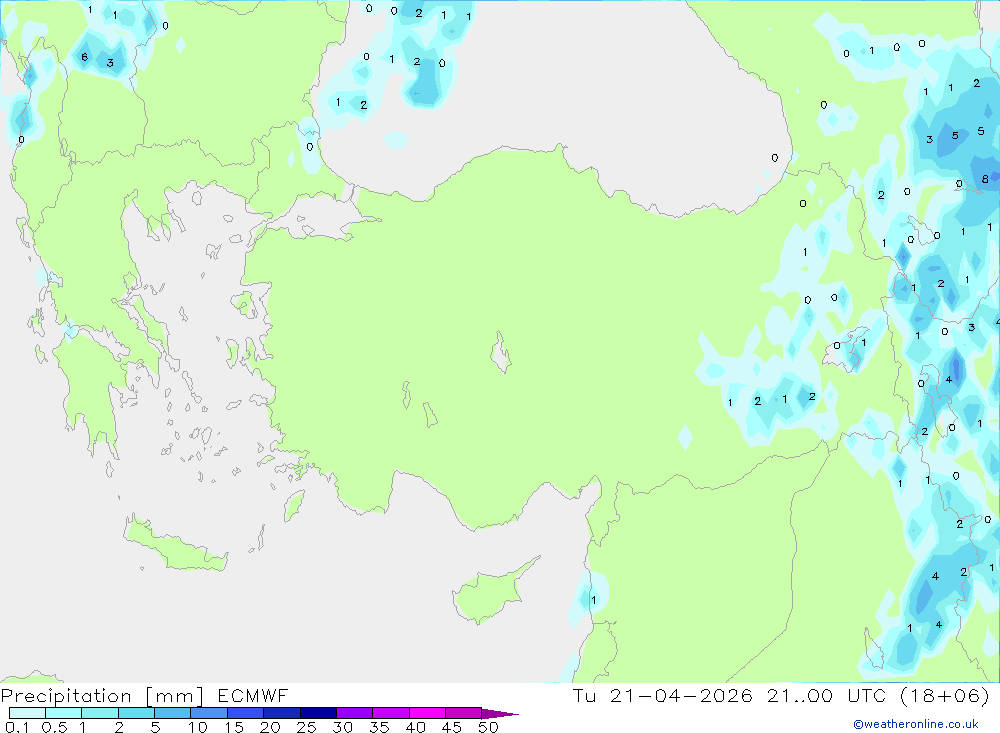Click the '0.1' legend scale label
Screen dimensions: 1000x733
coord(17,727)
